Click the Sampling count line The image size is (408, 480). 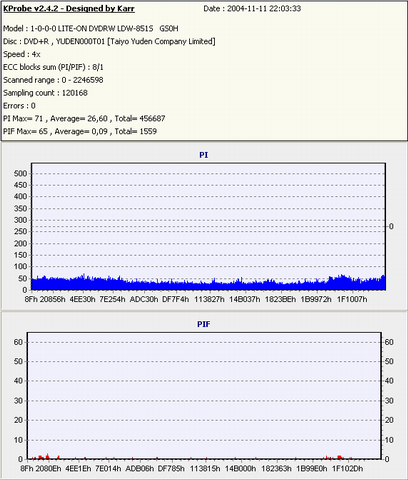(45, 93)
